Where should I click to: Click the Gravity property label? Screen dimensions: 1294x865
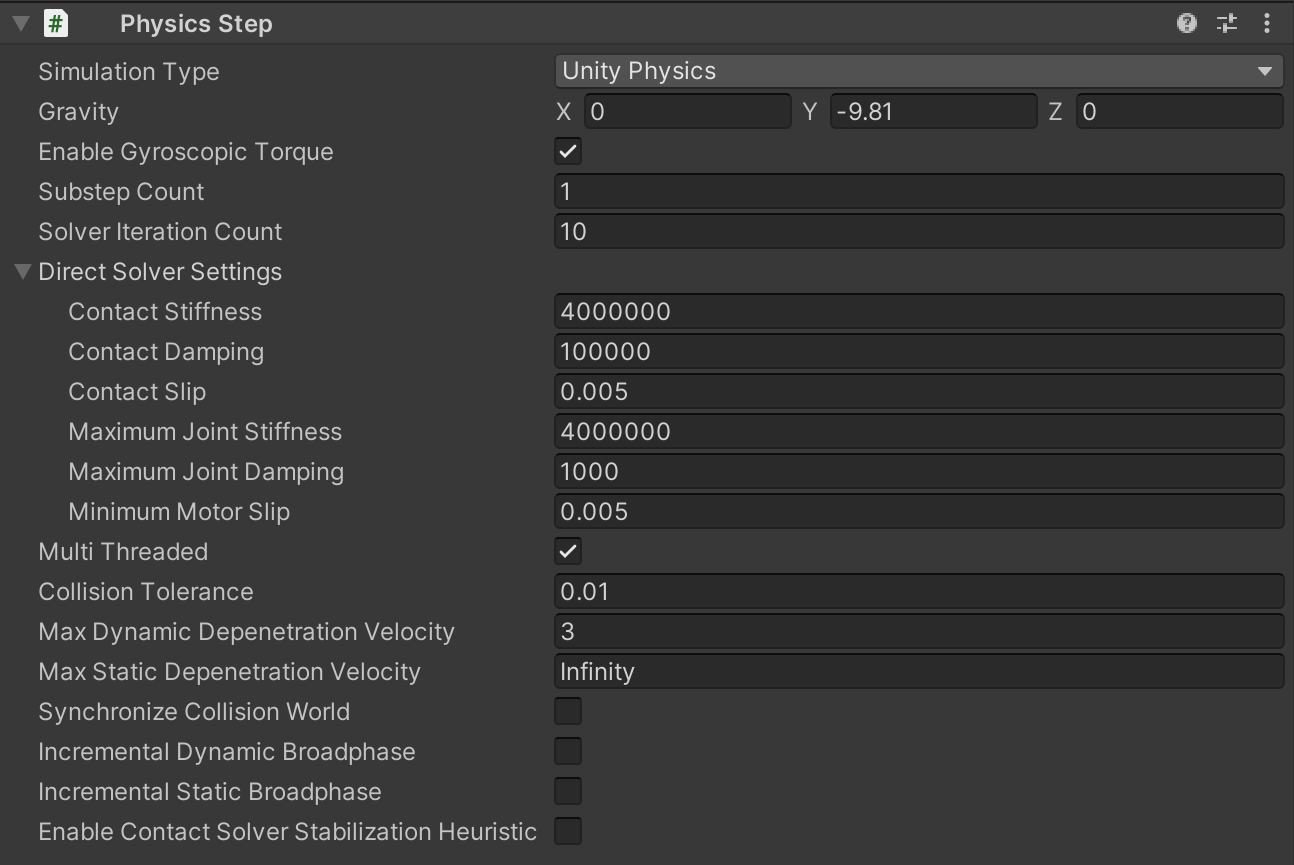pos(78,112)
